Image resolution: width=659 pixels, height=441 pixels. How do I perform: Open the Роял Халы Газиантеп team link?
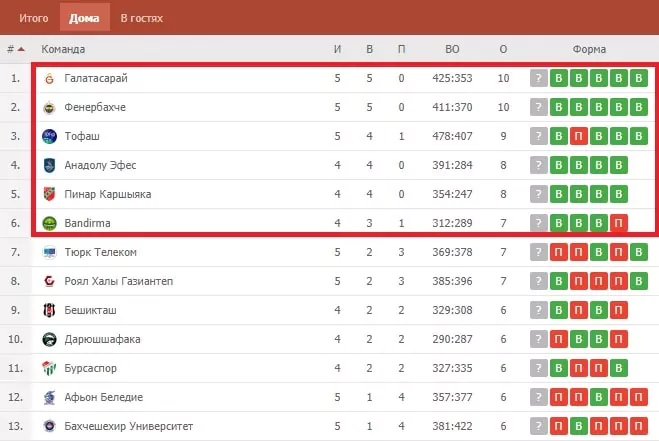click(119, 281)
